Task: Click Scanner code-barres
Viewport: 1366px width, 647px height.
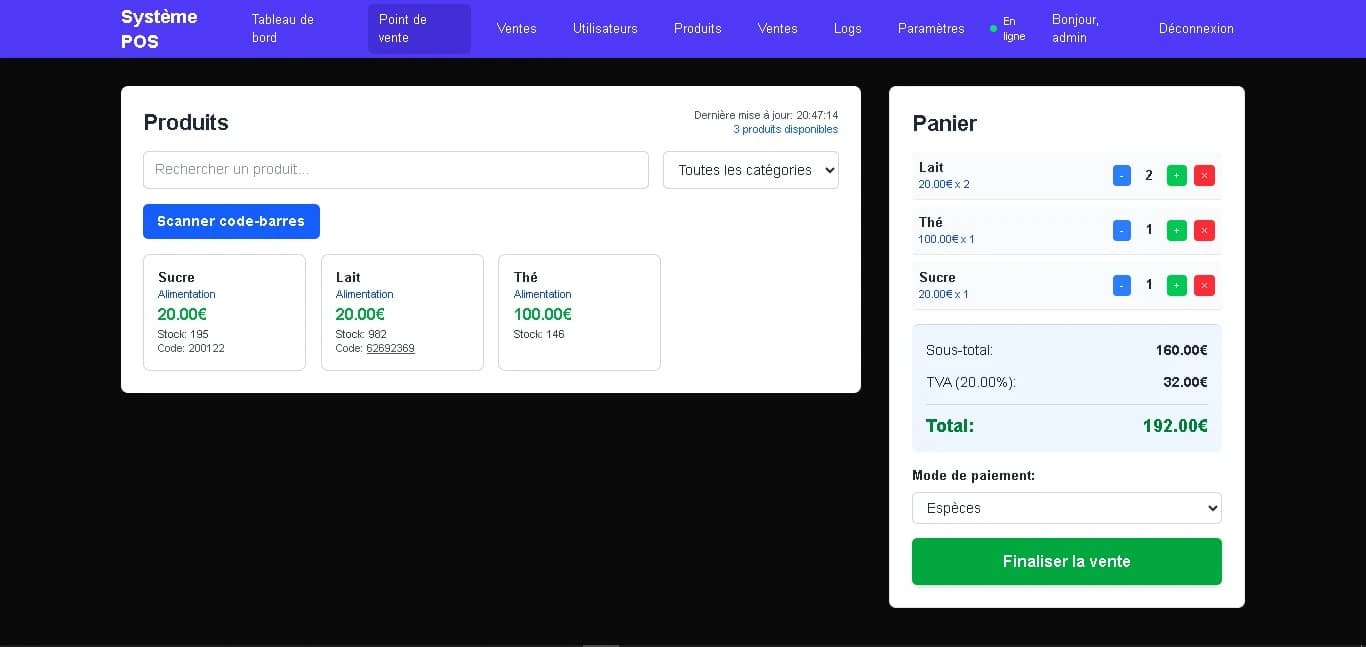Action: click(x=231, y=221)
